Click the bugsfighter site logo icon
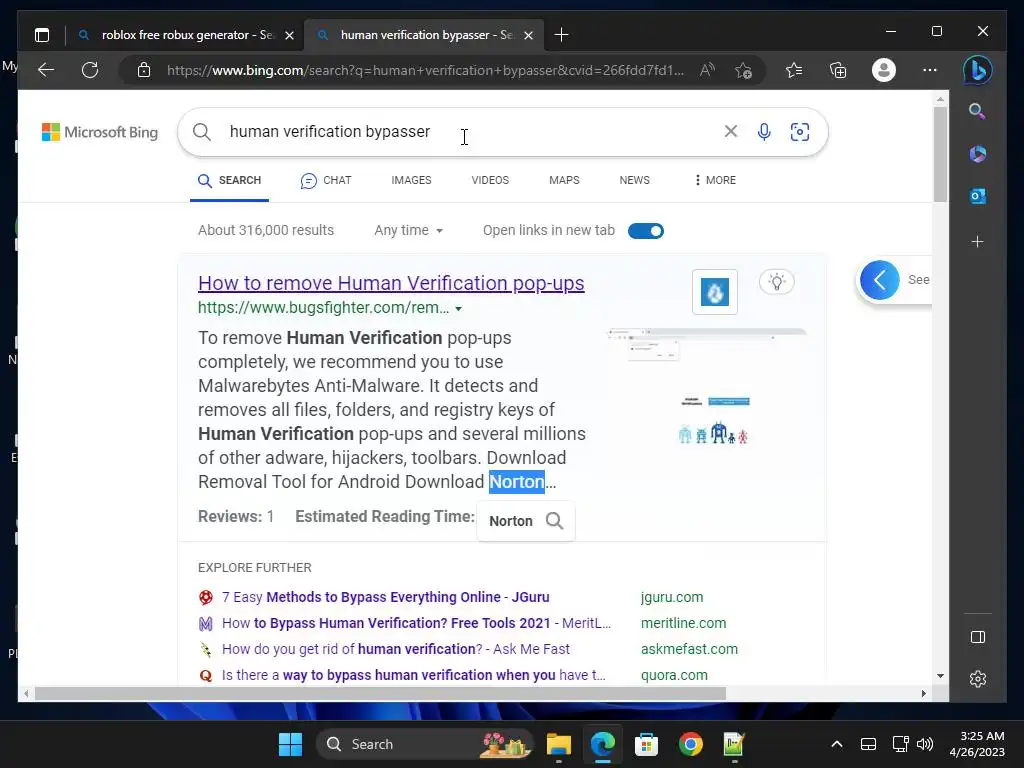Viewport: 1024px width, 768px height. point(714,292)
